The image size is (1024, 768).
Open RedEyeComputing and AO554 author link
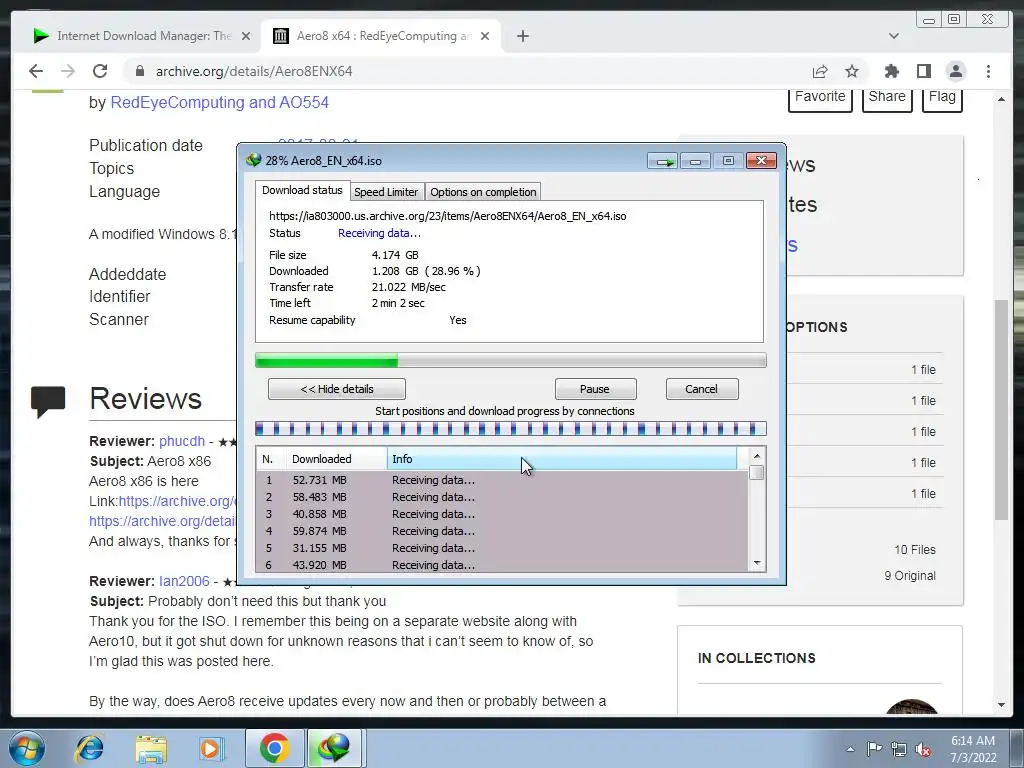(x=219, y=103)
